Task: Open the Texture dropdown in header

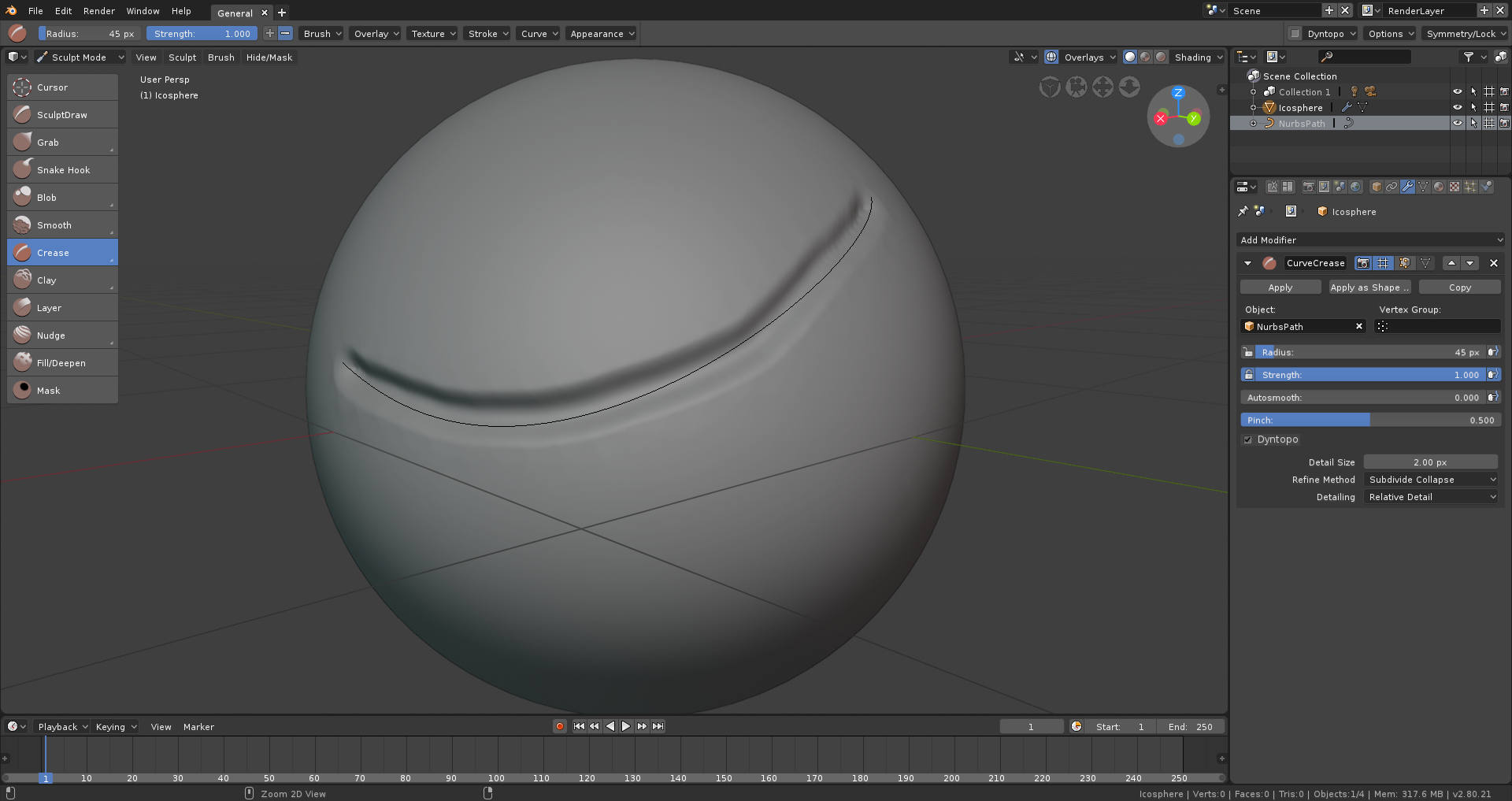Action: pyautogui.click(x=432, y=34)
